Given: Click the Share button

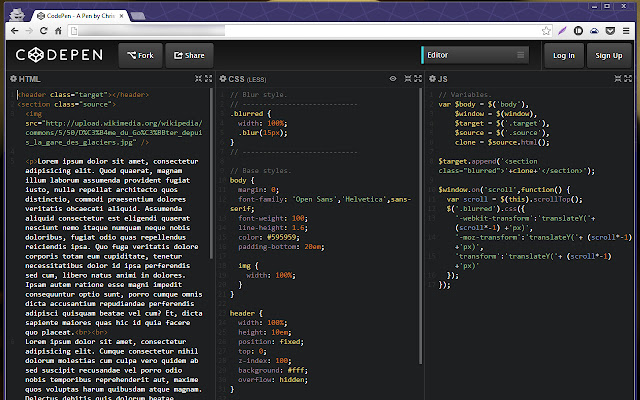Looking at the screenshot, I should [x=188, y=55].
